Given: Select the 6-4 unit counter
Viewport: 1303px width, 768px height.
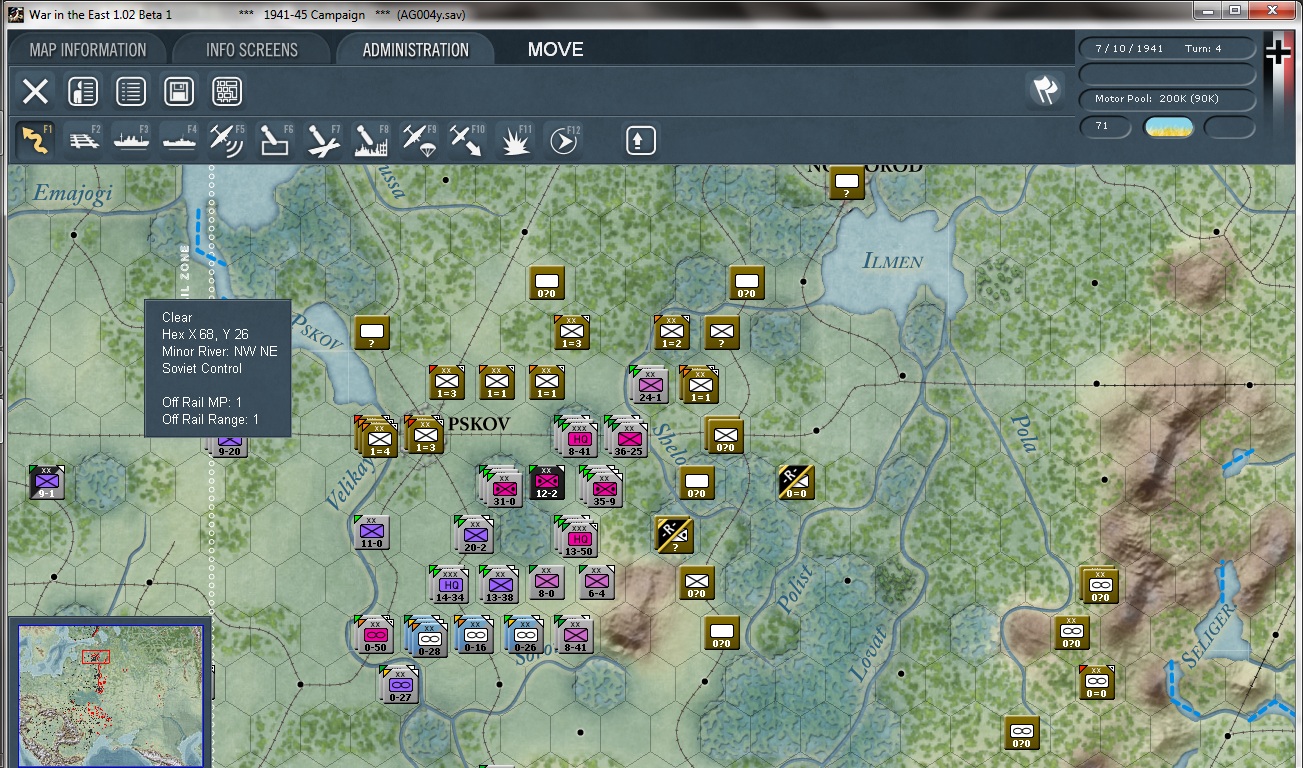Looking at the screenshot, I should pyautogui.click(x=596, y=582).
